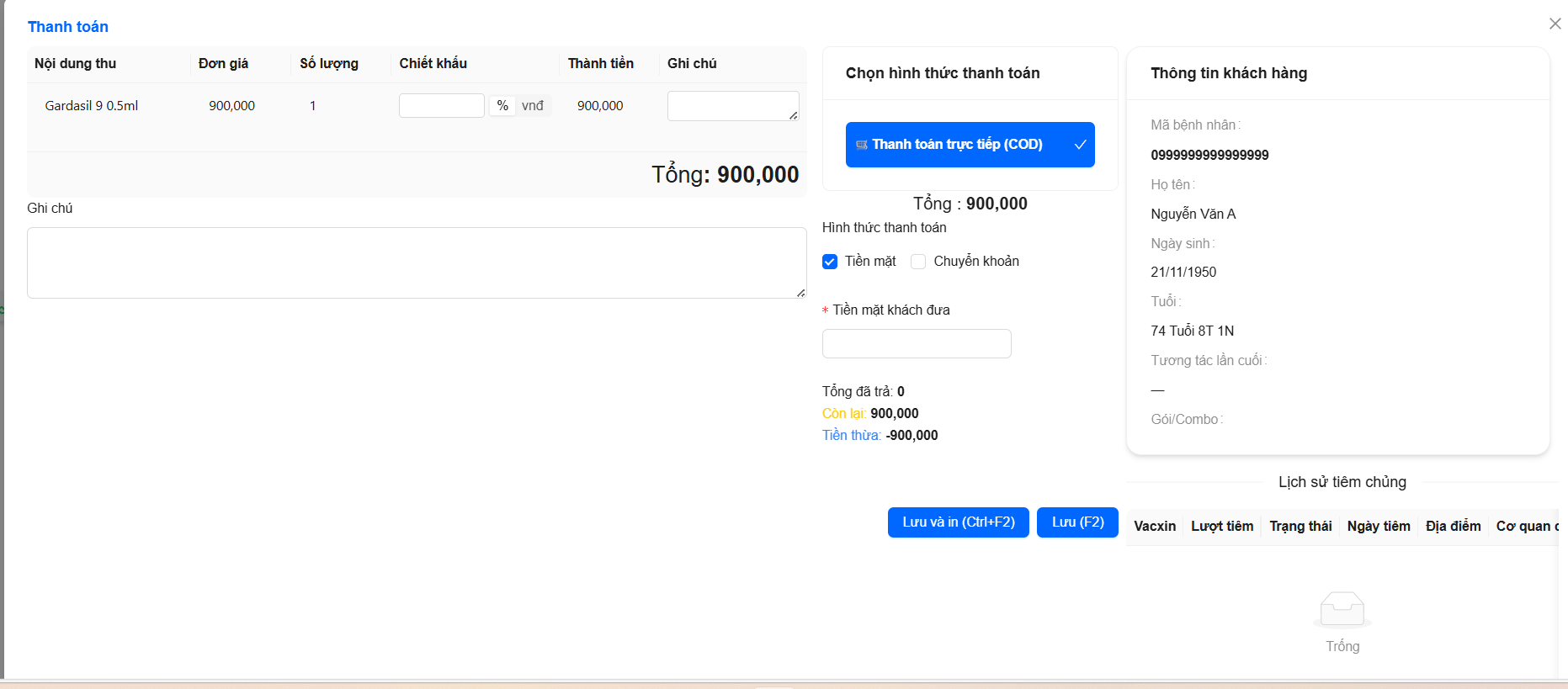Select the Gardasil 9 0.5ml row
The width and height of the screenshot is (1568, 689).
[92, 106]
